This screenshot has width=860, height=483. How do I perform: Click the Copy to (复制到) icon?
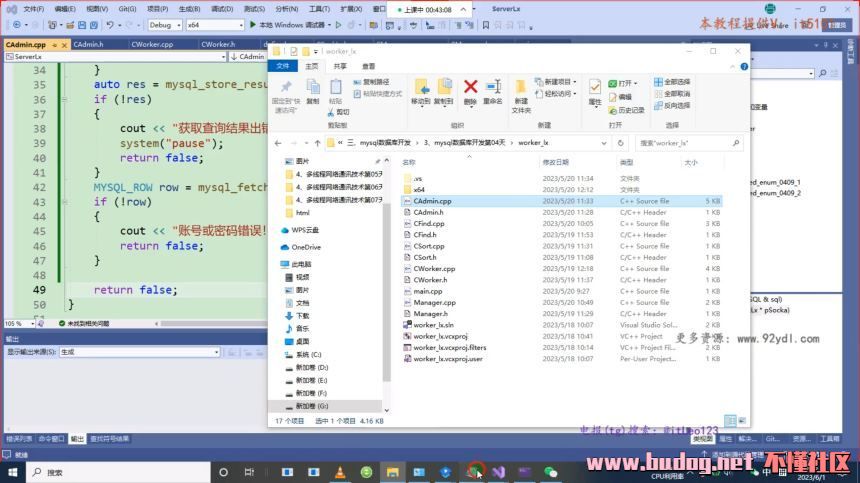click(x=444, y=87)
